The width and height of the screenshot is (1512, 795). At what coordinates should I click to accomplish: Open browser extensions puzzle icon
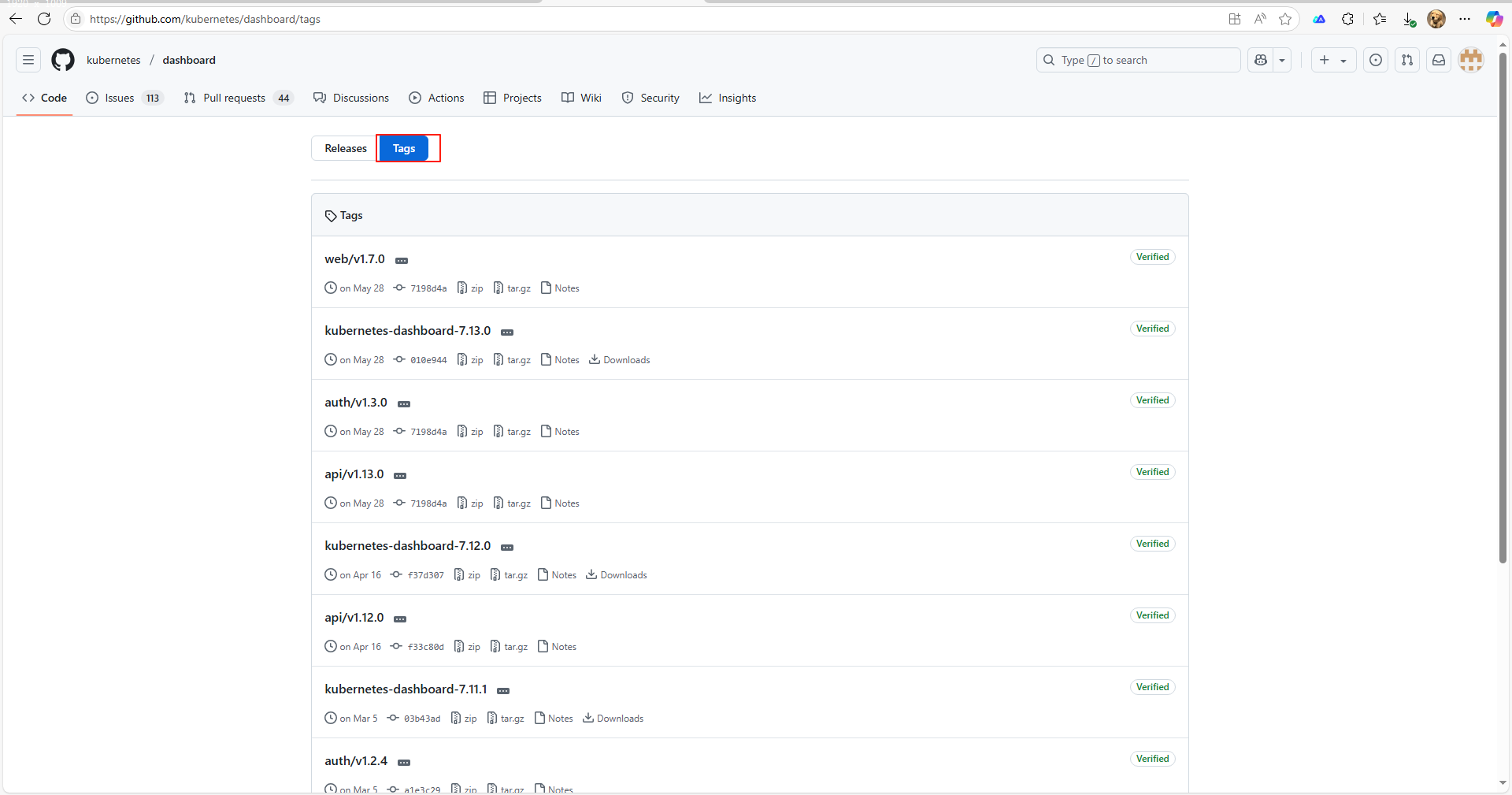coord(1347,19)
